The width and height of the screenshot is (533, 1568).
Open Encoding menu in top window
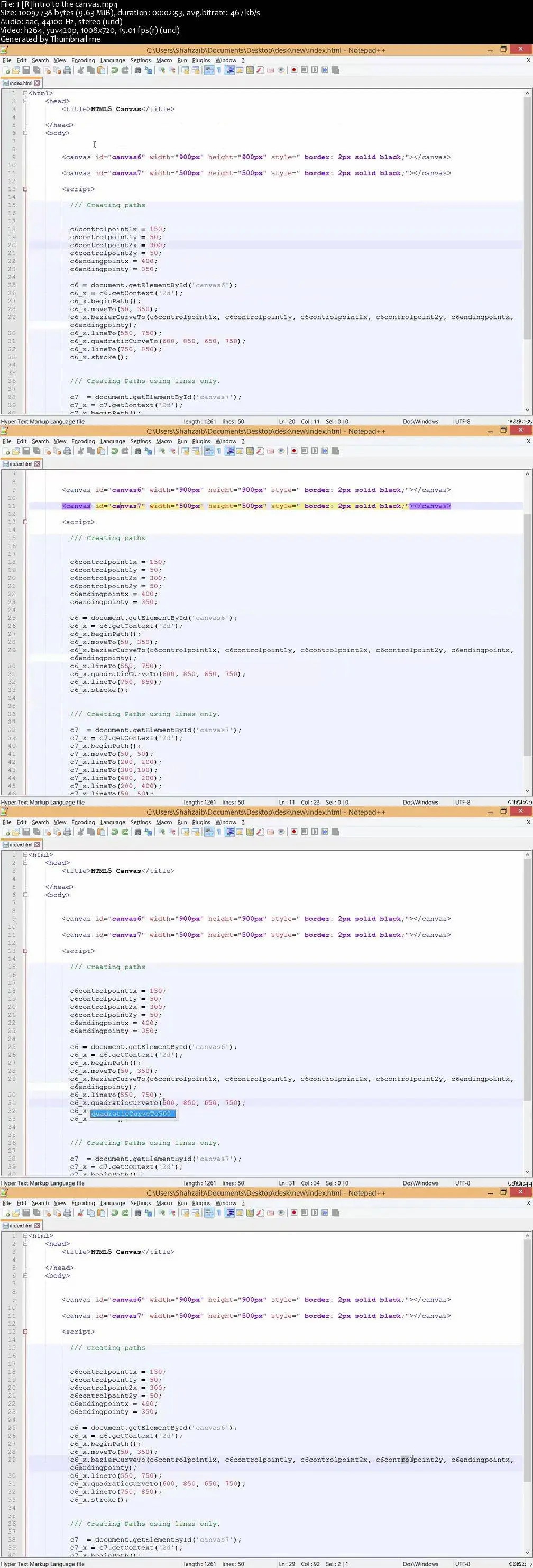click(x=82, y=60)
